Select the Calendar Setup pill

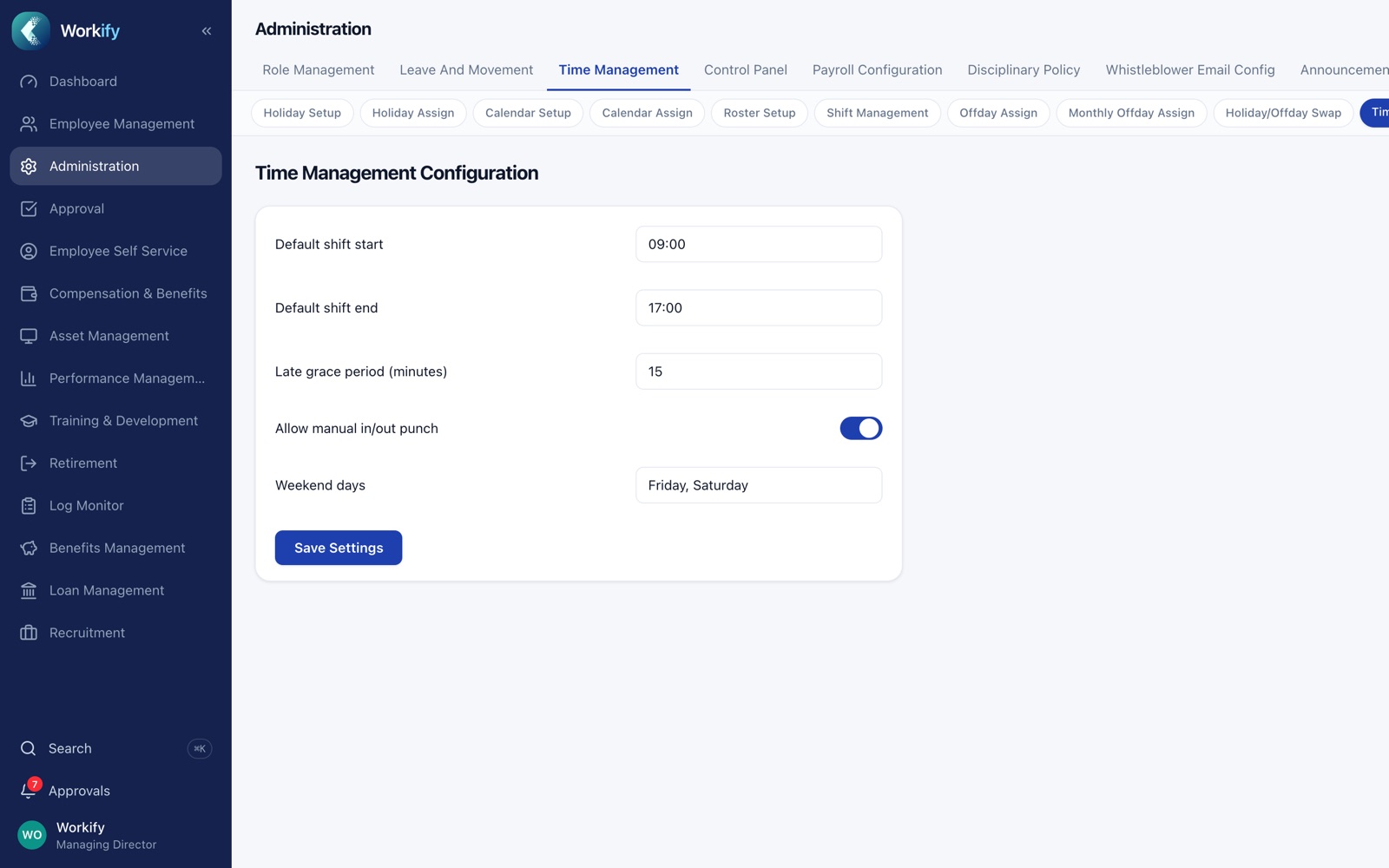528,113
